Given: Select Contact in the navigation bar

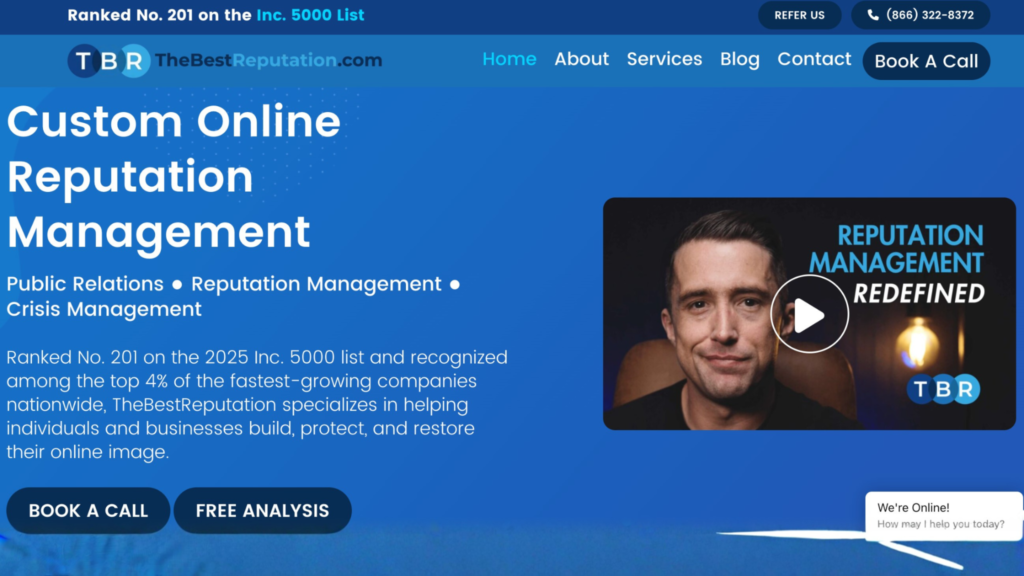Looking at the screenshot, I should pyautogui.click(x=814, y=59).
